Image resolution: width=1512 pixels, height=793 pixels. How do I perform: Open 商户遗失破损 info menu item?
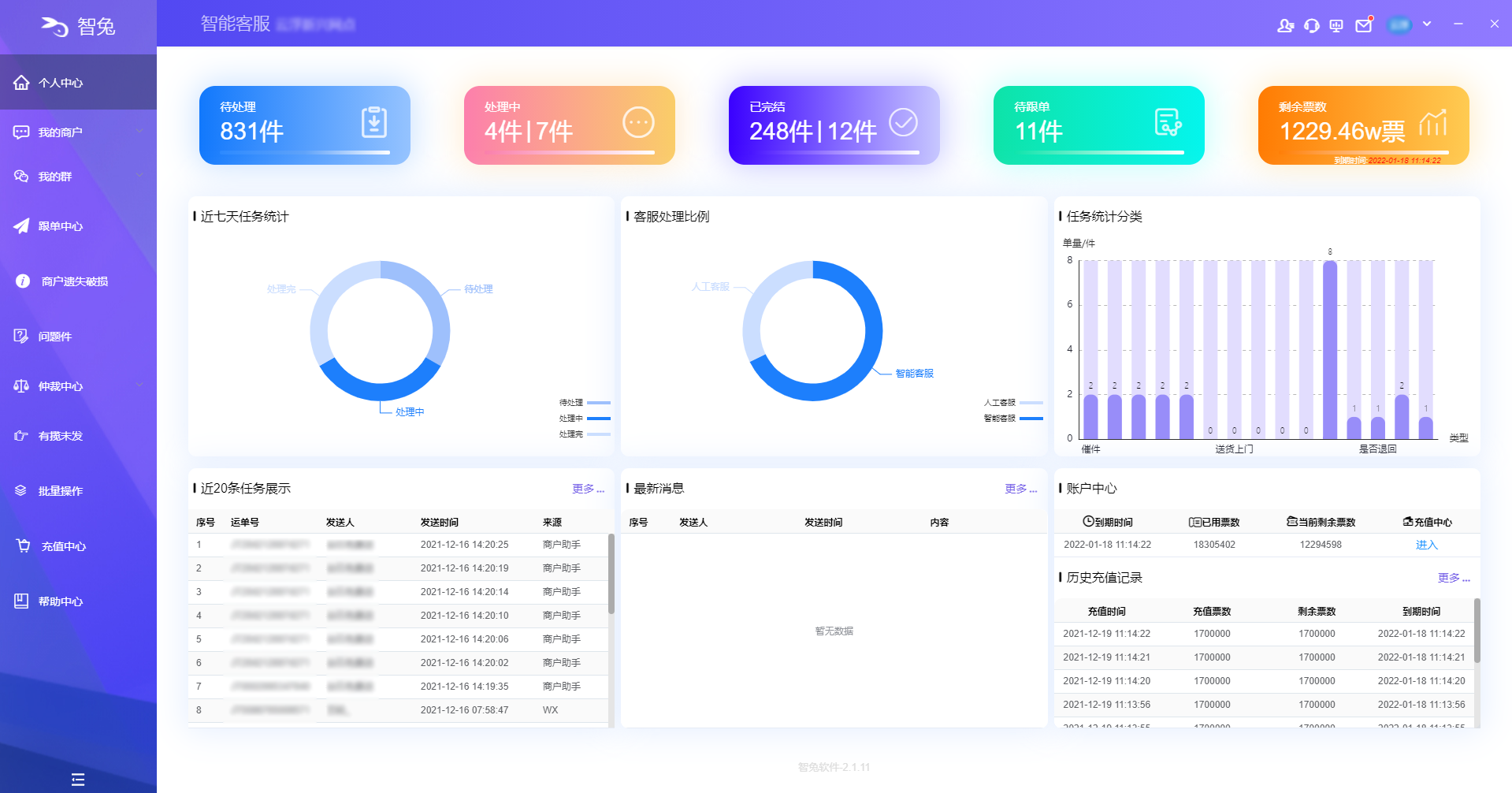[78, 281]
